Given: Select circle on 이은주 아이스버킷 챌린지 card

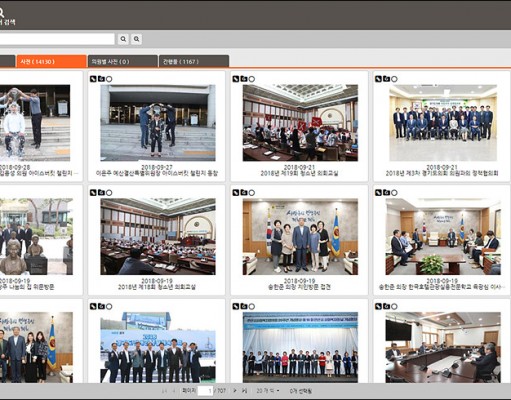Looking at the screenshot, I should coord(109,79).
